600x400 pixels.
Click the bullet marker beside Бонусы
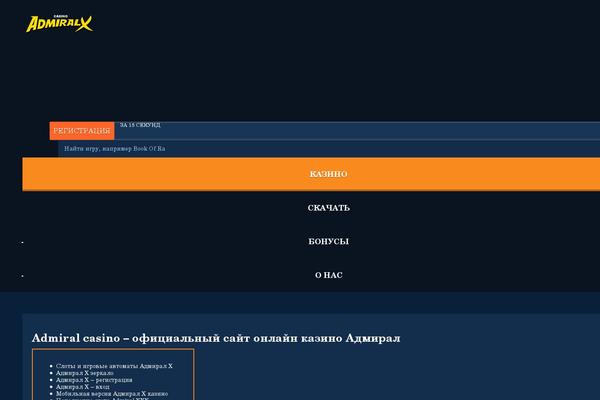pyautogui.click(x=22, y=243)
